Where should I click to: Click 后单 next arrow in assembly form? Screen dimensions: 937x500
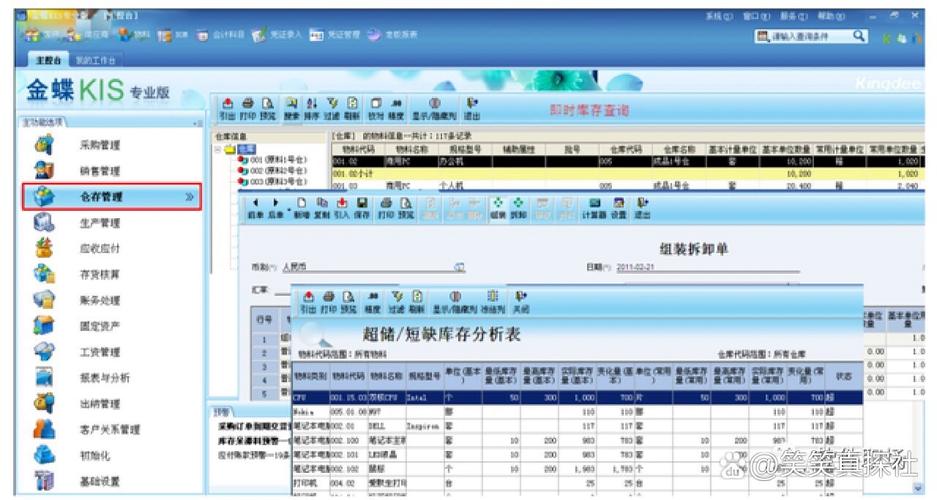coord(275,208)
